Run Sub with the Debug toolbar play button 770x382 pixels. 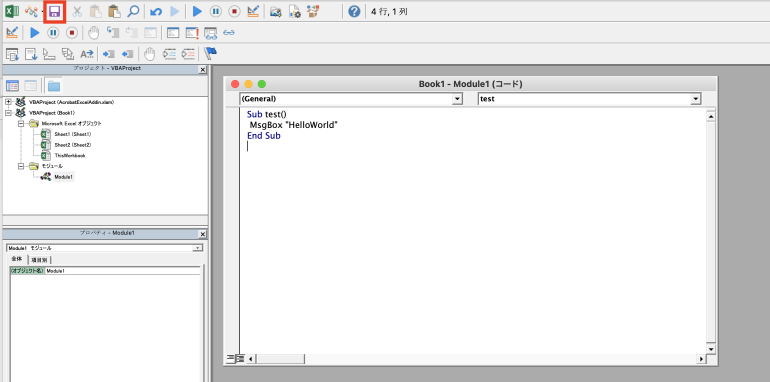[x=34, y=33]
